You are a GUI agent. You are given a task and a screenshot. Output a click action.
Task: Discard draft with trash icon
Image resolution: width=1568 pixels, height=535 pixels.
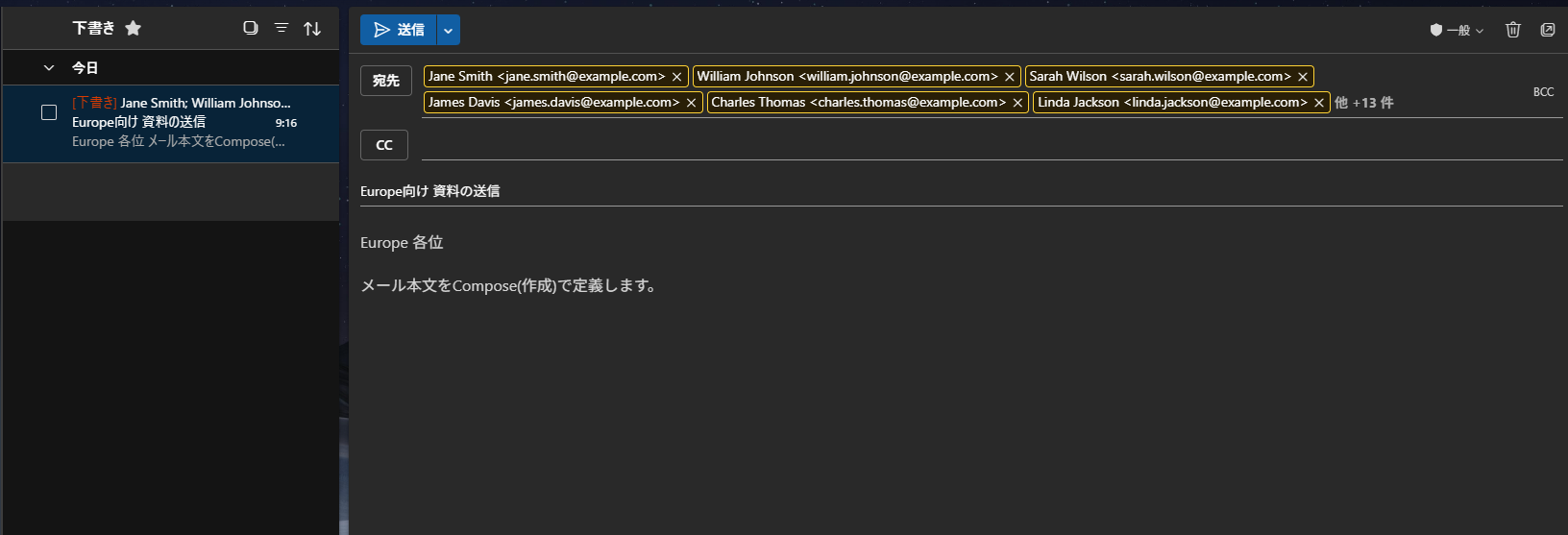tap(1513, 30)
